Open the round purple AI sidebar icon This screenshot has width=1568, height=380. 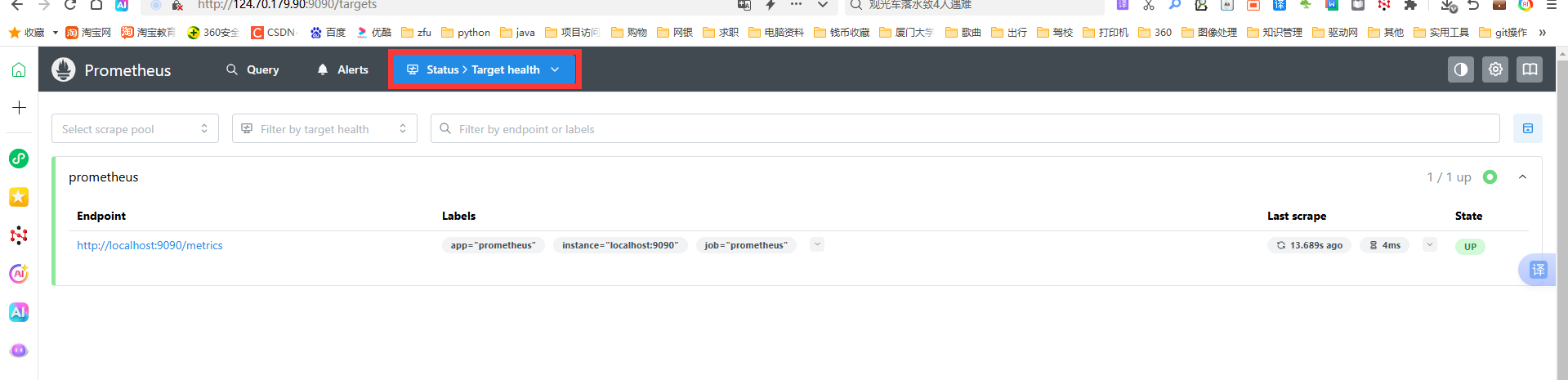(x=19, y=274)
